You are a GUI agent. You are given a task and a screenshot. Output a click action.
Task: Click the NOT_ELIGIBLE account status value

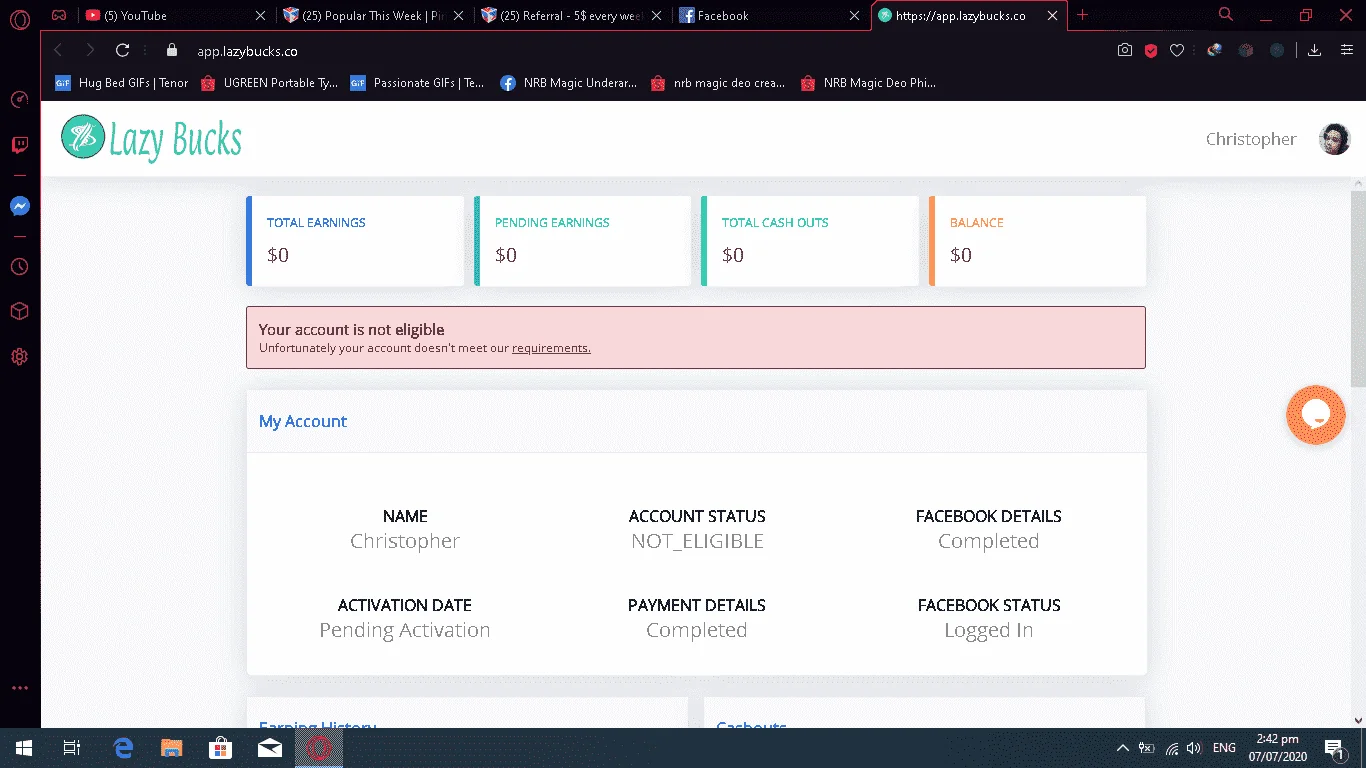tap(697, 541)
